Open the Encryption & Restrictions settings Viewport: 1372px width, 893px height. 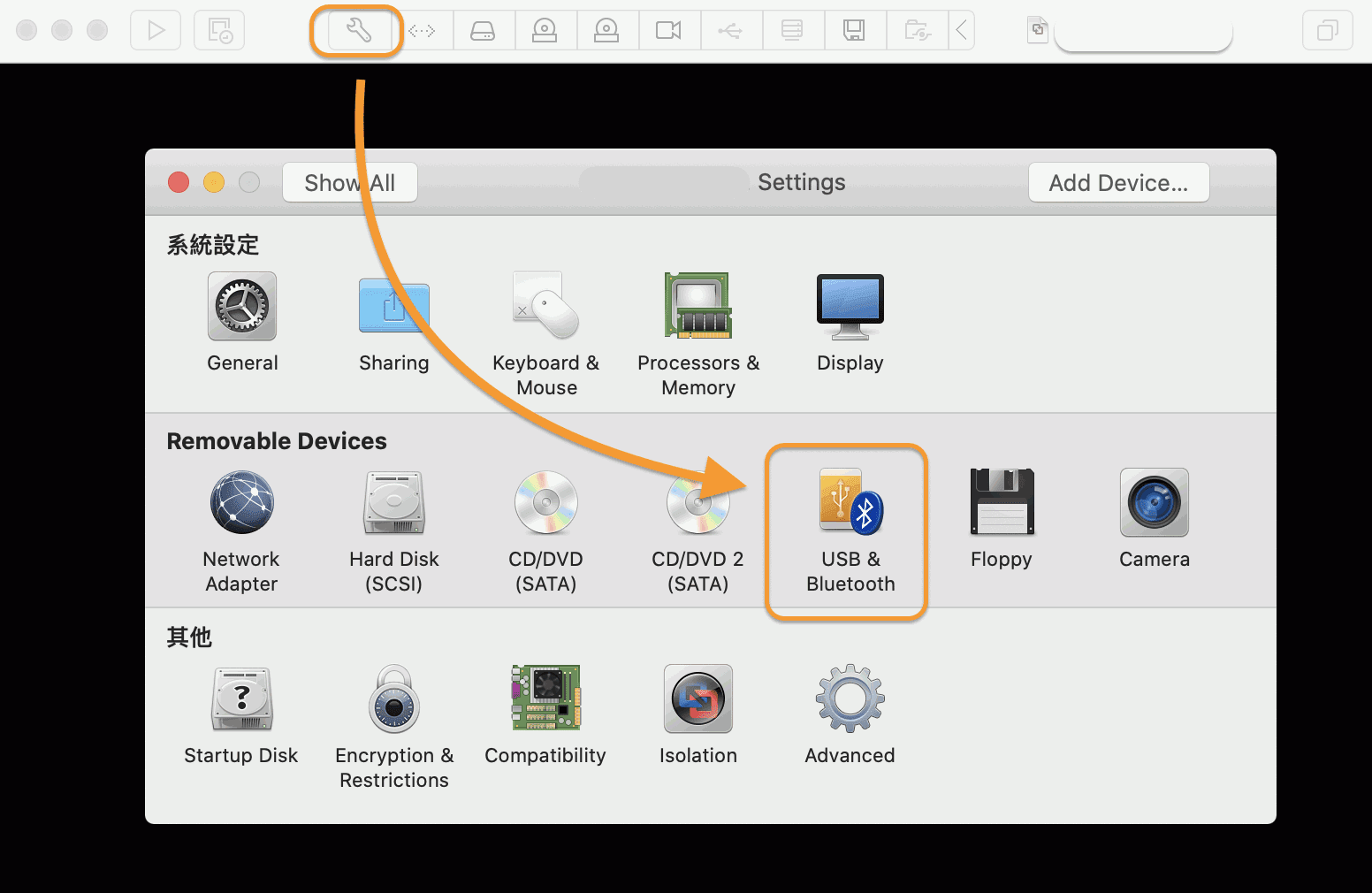coord(393,700)
